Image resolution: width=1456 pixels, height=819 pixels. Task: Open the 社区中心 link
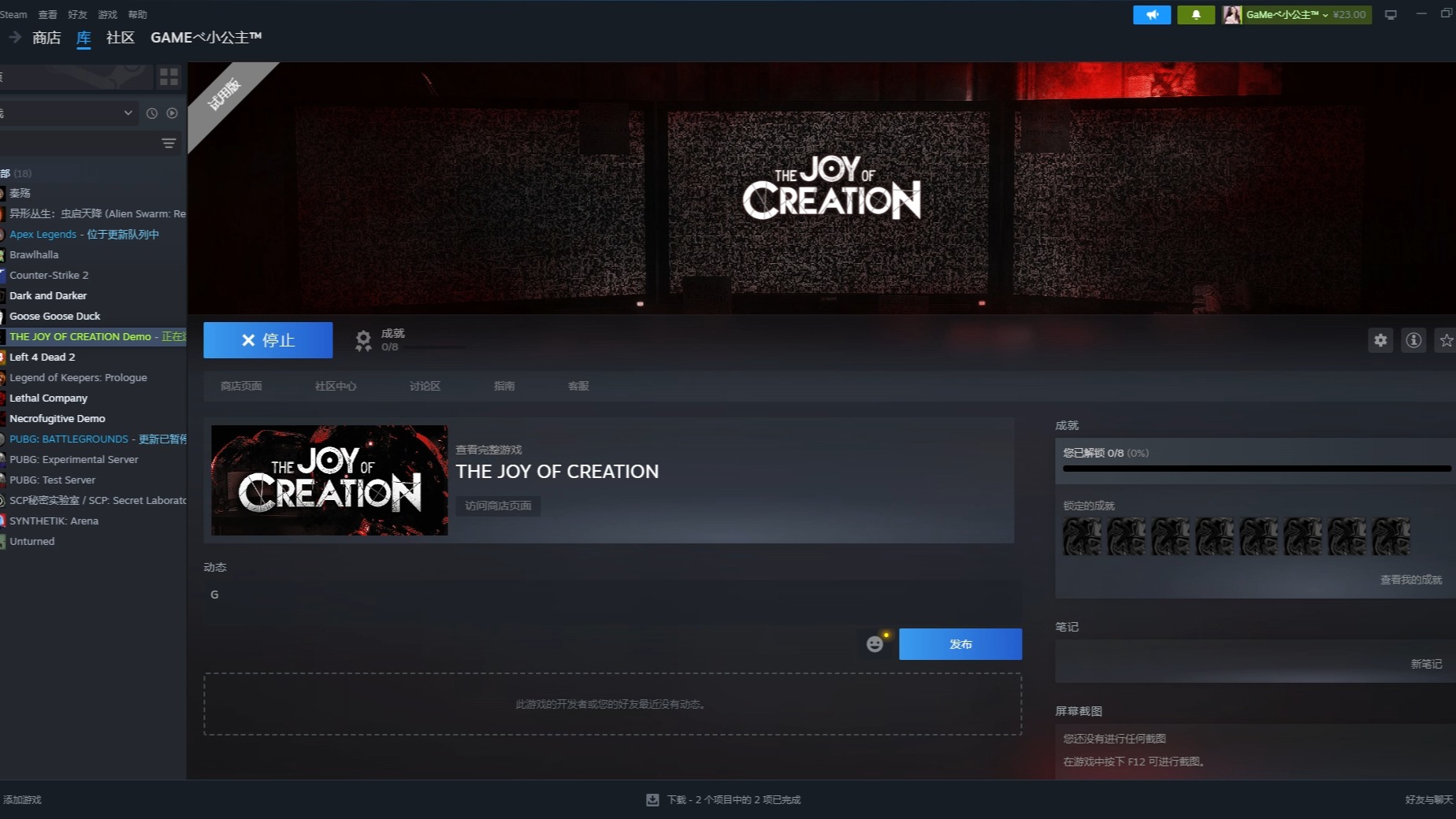point(336,386)
